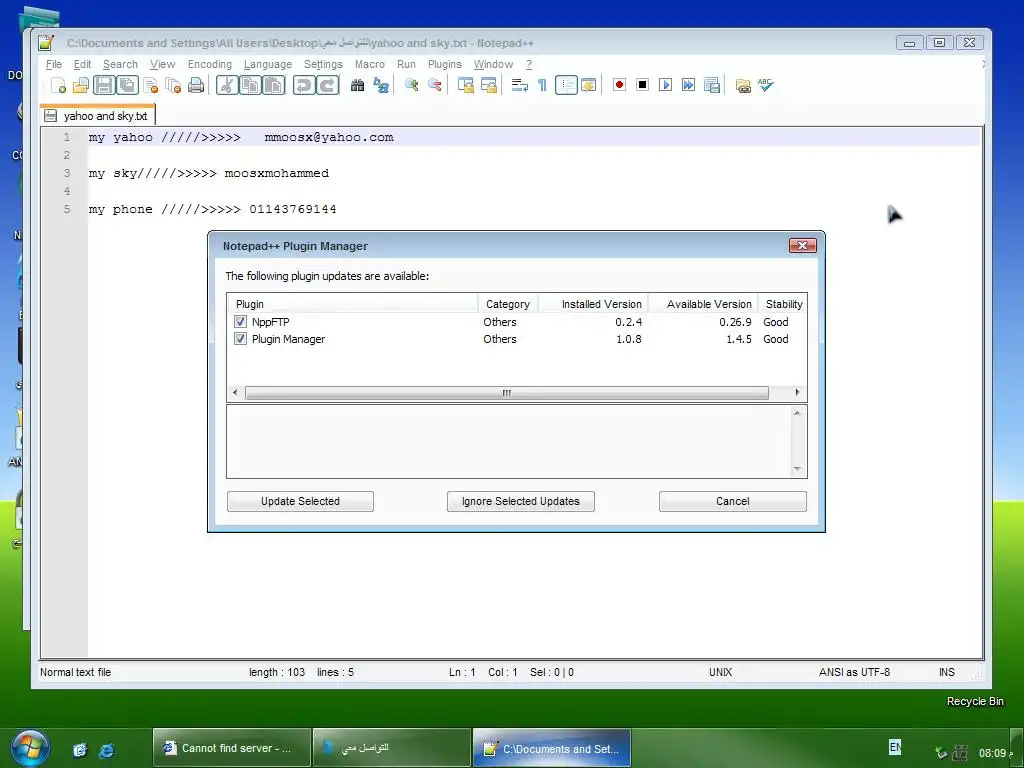Toggle Show all characters pilcrow icon
The height and width of the screenshot is (768, 1024).
pyautogui.click(x=542, y=86)
